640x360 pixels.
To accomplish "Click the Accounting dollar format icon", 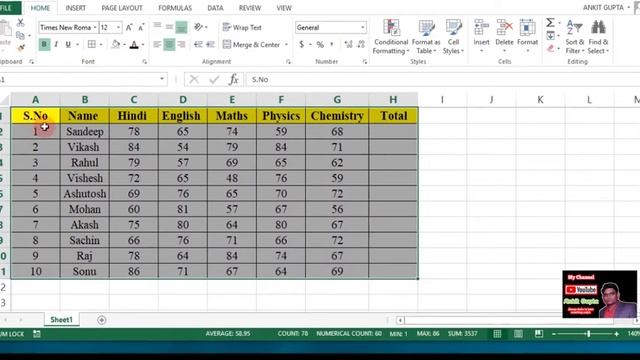I will pos(302,44).
